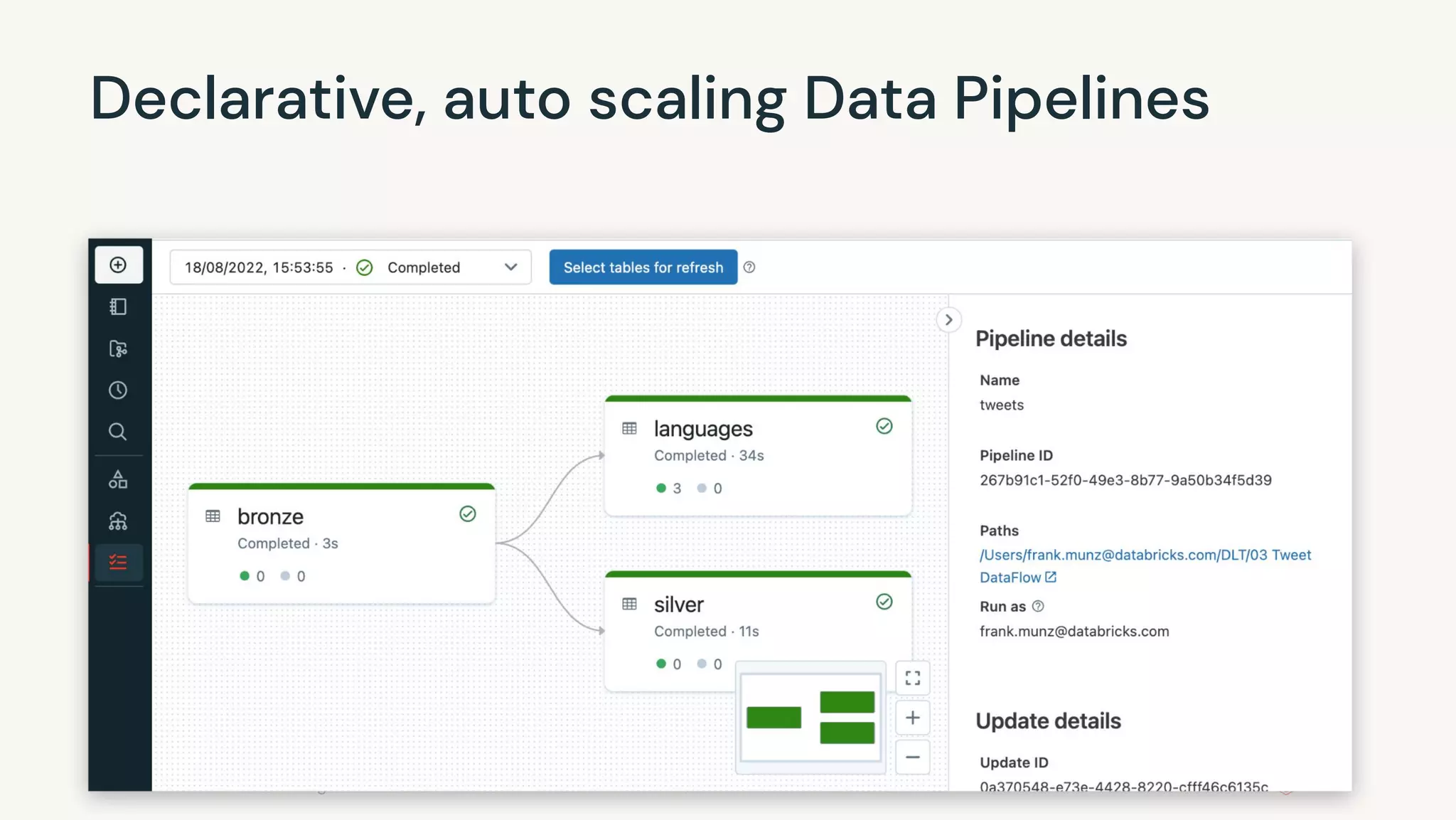Click the bronze completed checkmark icon

click(468, 514)
